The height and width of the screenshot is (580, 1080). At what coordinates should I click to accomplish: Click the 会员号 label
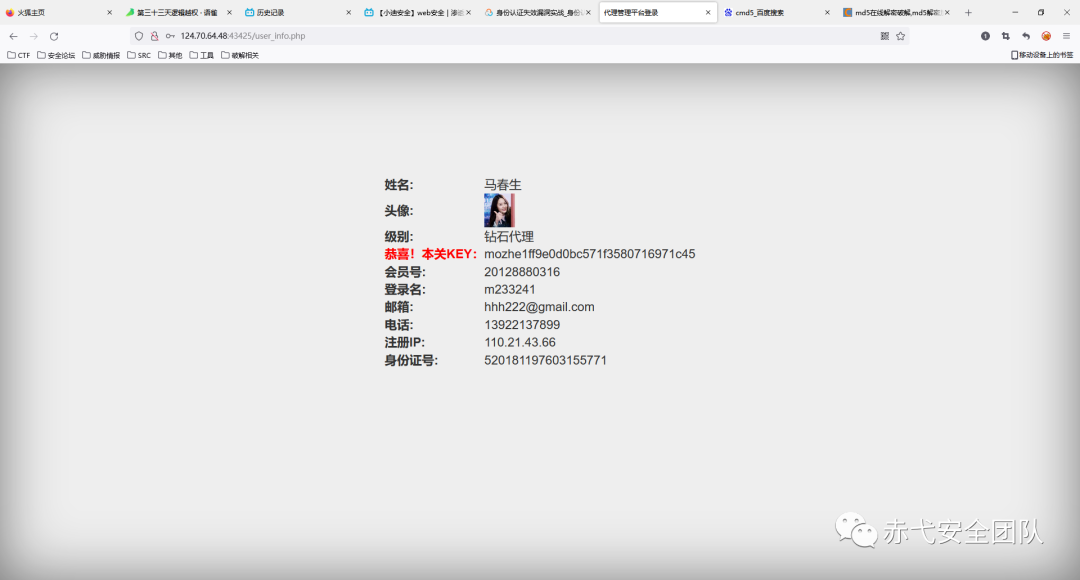[x=405, y=272]
